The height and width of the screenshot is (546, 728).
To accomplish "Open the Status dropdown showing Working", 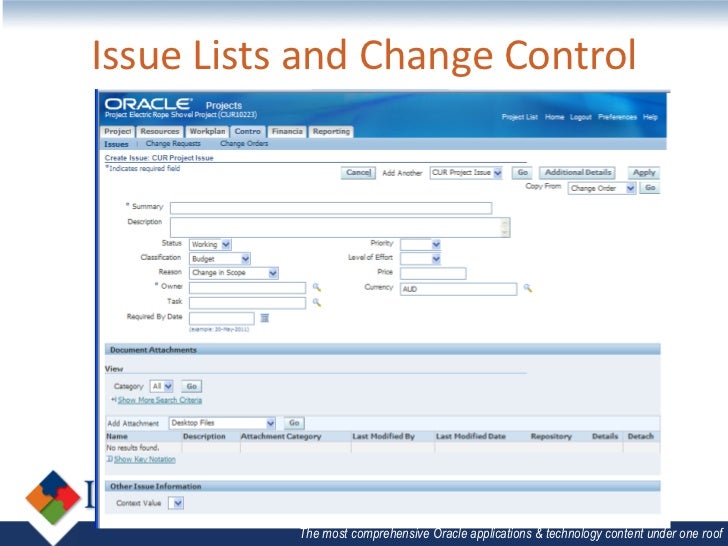I will click(x=210, y=244).
